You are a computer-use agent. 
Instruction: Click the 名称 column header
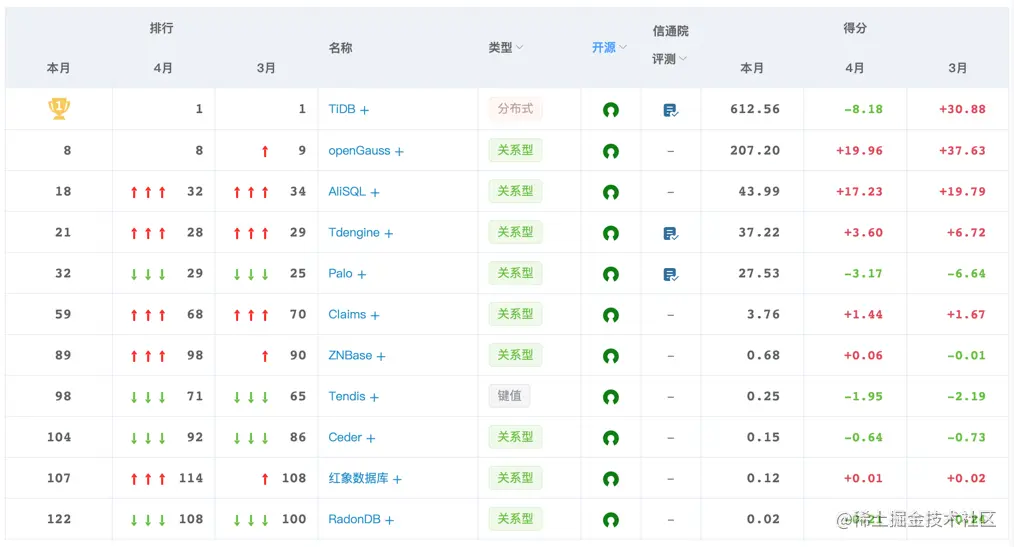point(340,48)
